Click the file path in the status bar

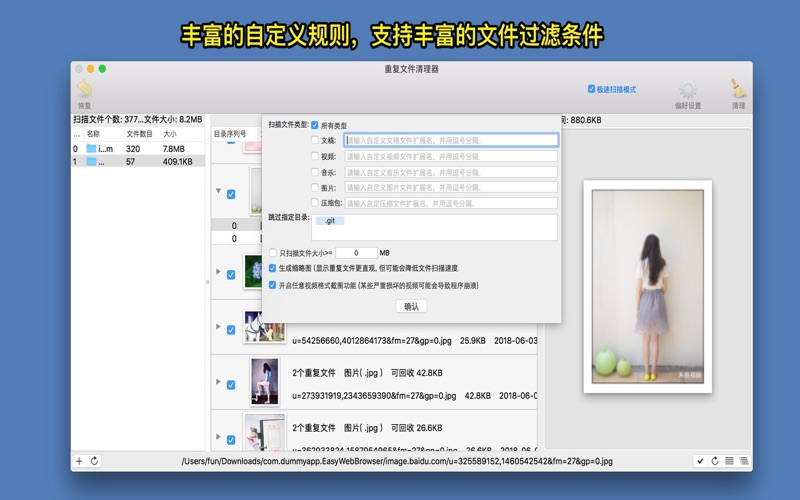[x=397, y=461]
